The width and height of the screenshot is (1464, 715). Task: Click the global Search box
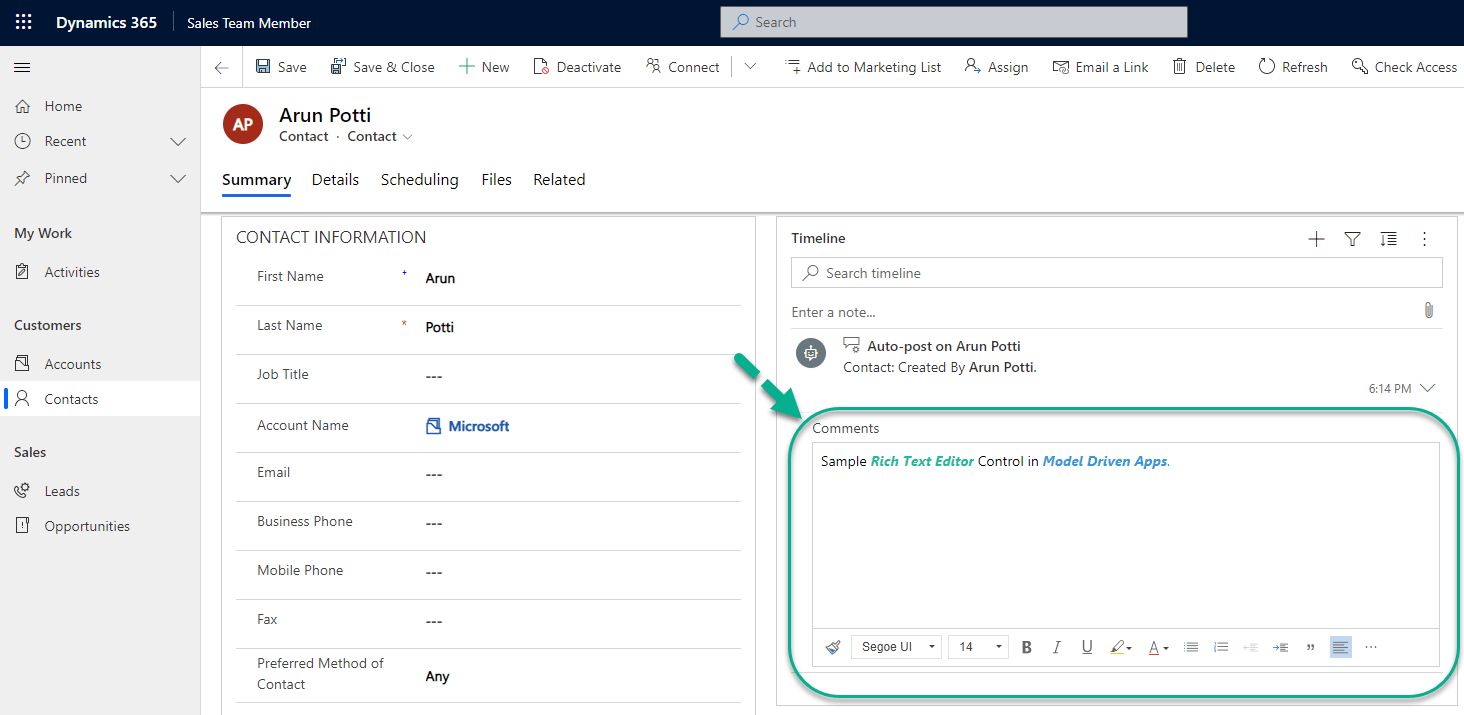pos(954,22)
